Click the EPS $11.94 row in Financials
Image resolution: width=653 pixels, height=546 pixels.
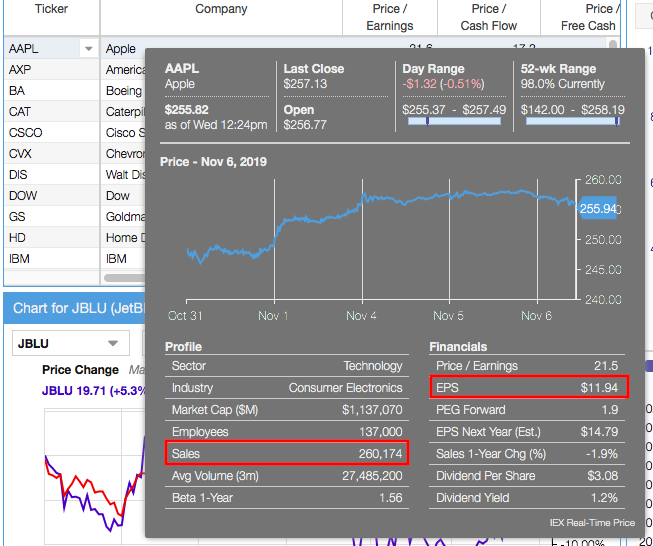coord(529,387)
